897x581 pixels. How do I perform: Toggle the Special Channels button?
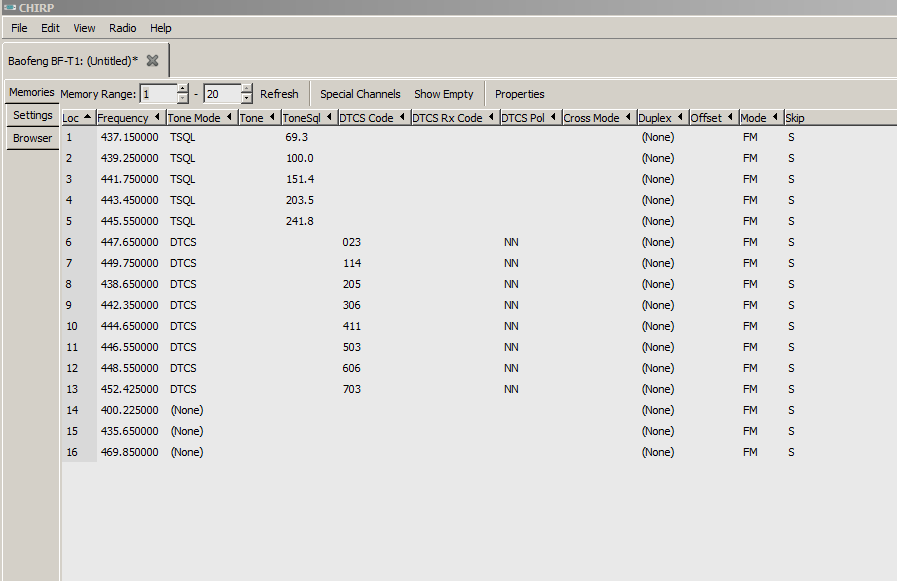pyautogui.click(x=360, y=94)
